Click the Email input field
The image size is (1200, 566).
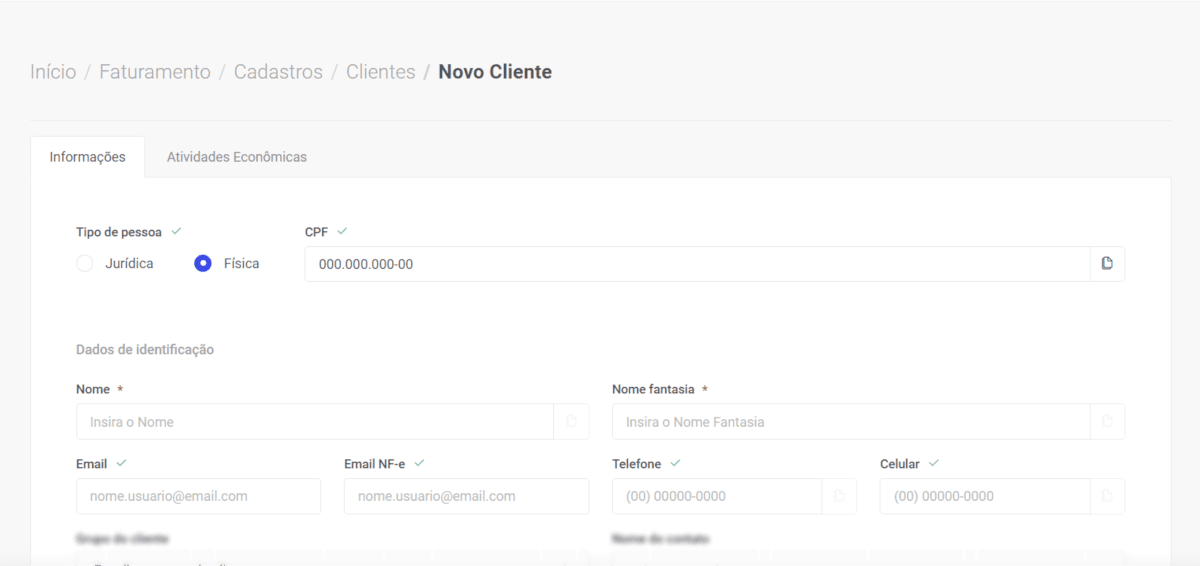(199, 496)
